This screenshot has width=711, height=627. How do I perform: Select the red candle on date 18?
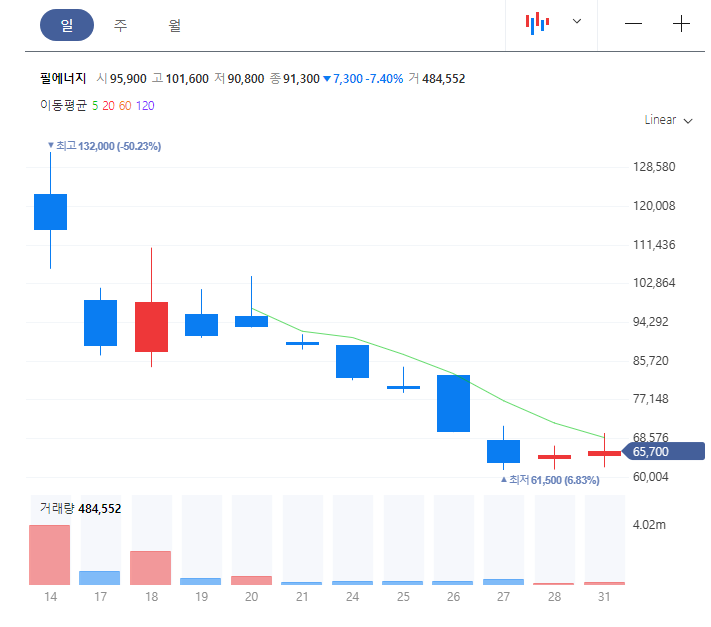tap(151, 326)
